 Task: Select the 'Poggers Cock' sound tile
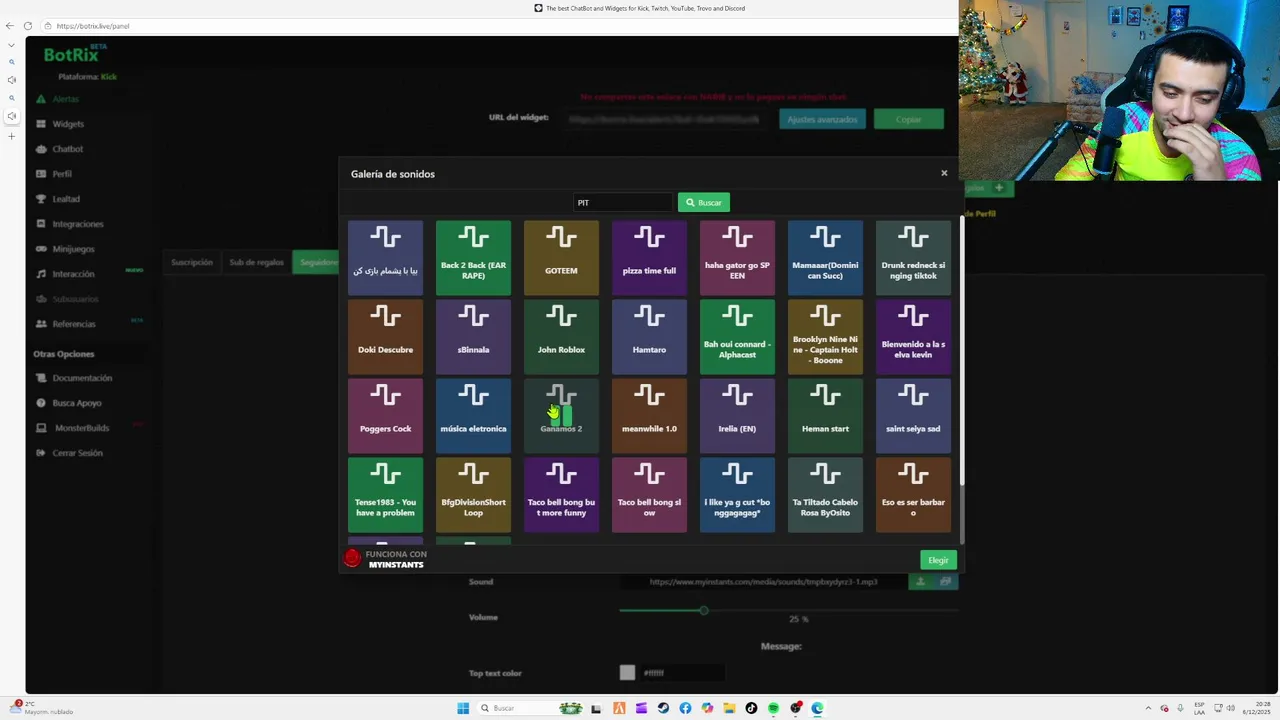[x=385, y=415]
